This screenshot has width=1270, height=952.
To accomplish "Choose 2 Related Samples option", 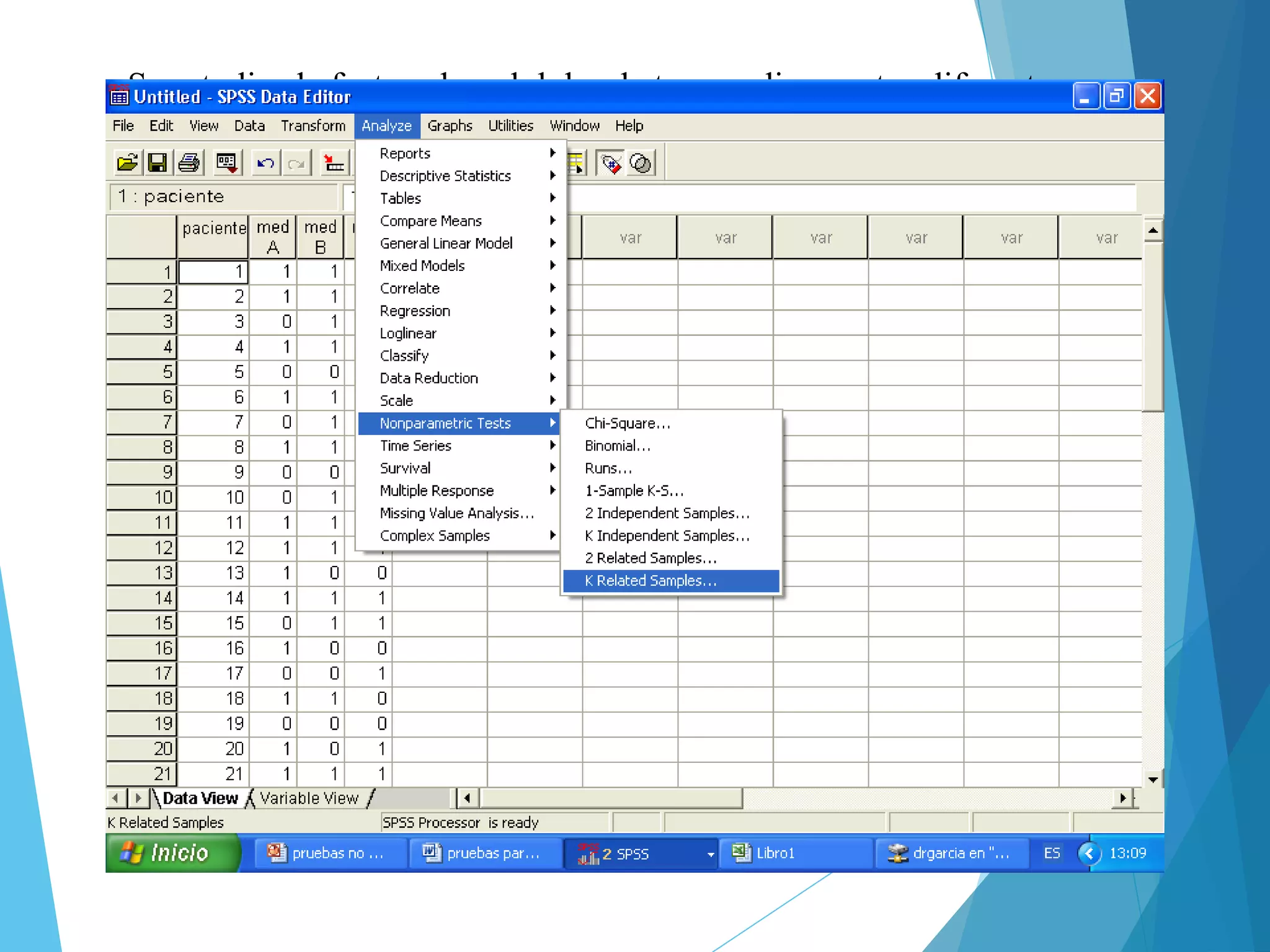I will (651, 558).
